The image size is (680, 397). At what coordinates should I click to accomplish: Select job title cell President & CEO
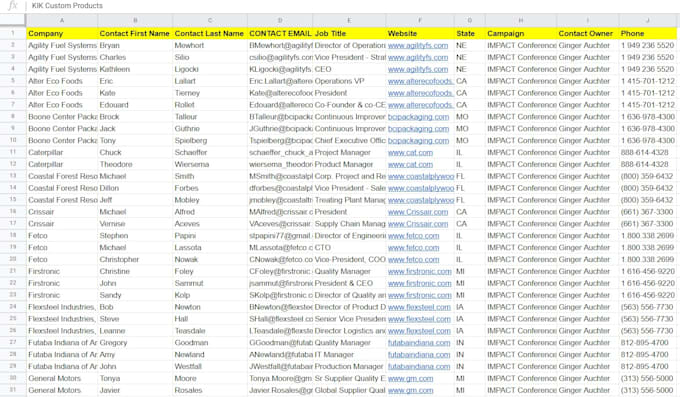tap(349, 283)
